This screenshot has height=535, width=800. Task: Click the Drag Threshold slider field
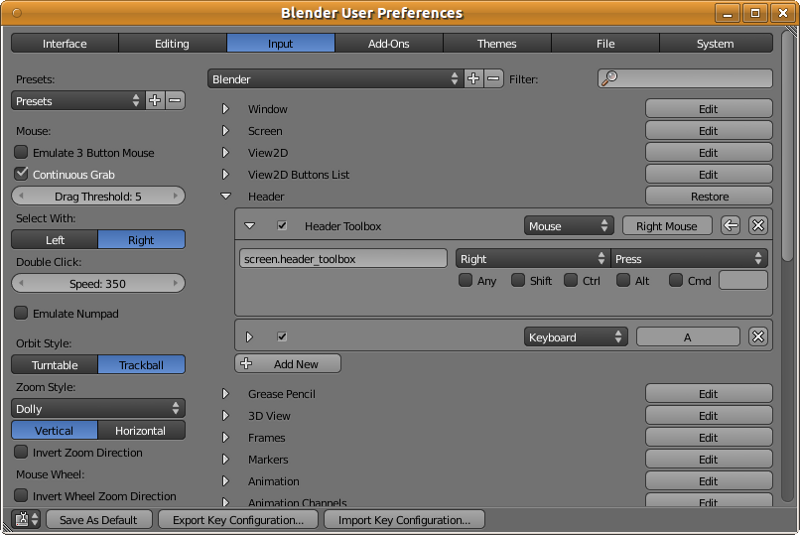(x=98, y=196)
